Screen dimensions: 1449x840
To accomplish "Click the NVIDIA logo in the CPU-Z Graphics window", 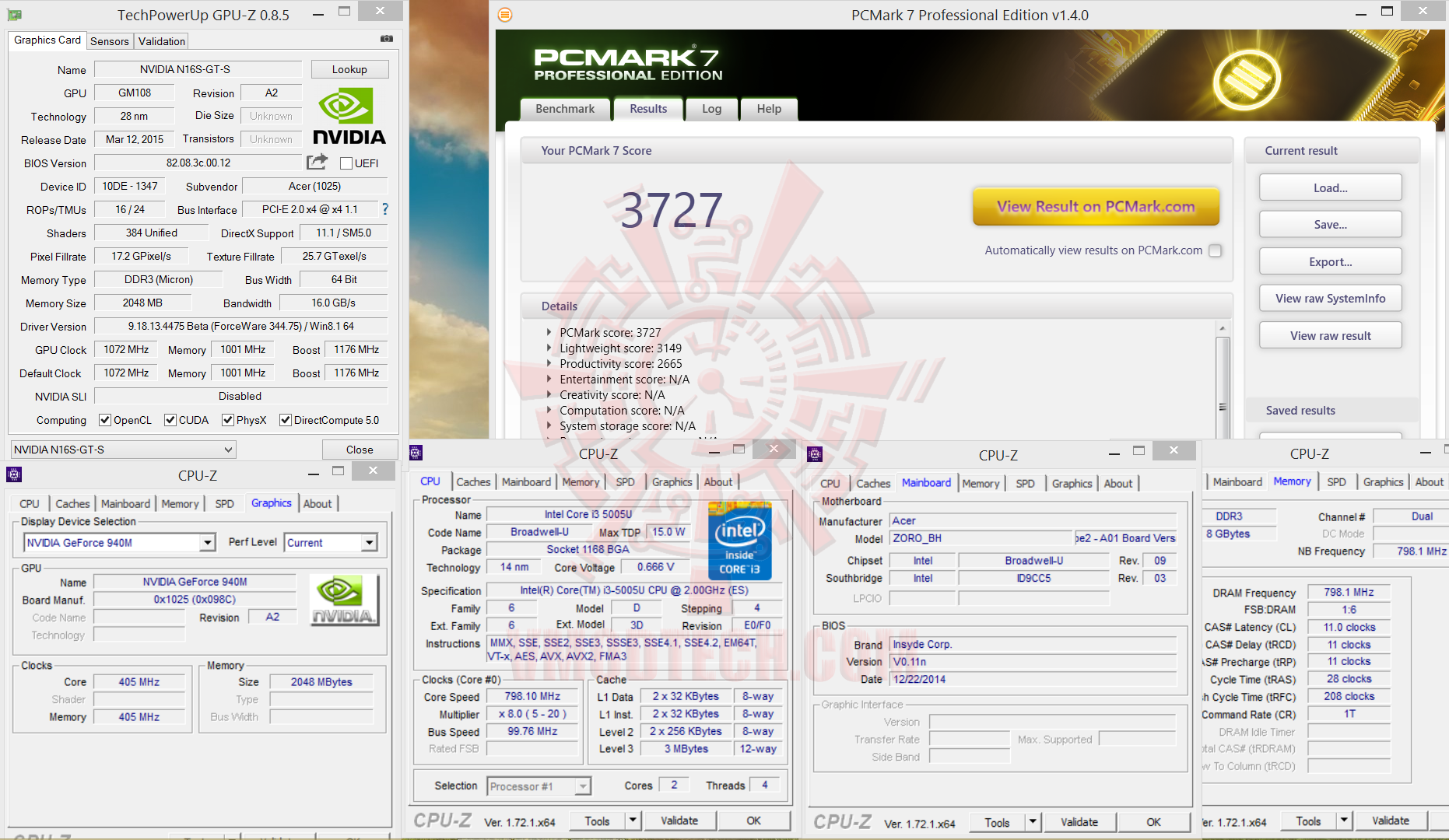I will point(344,600).
